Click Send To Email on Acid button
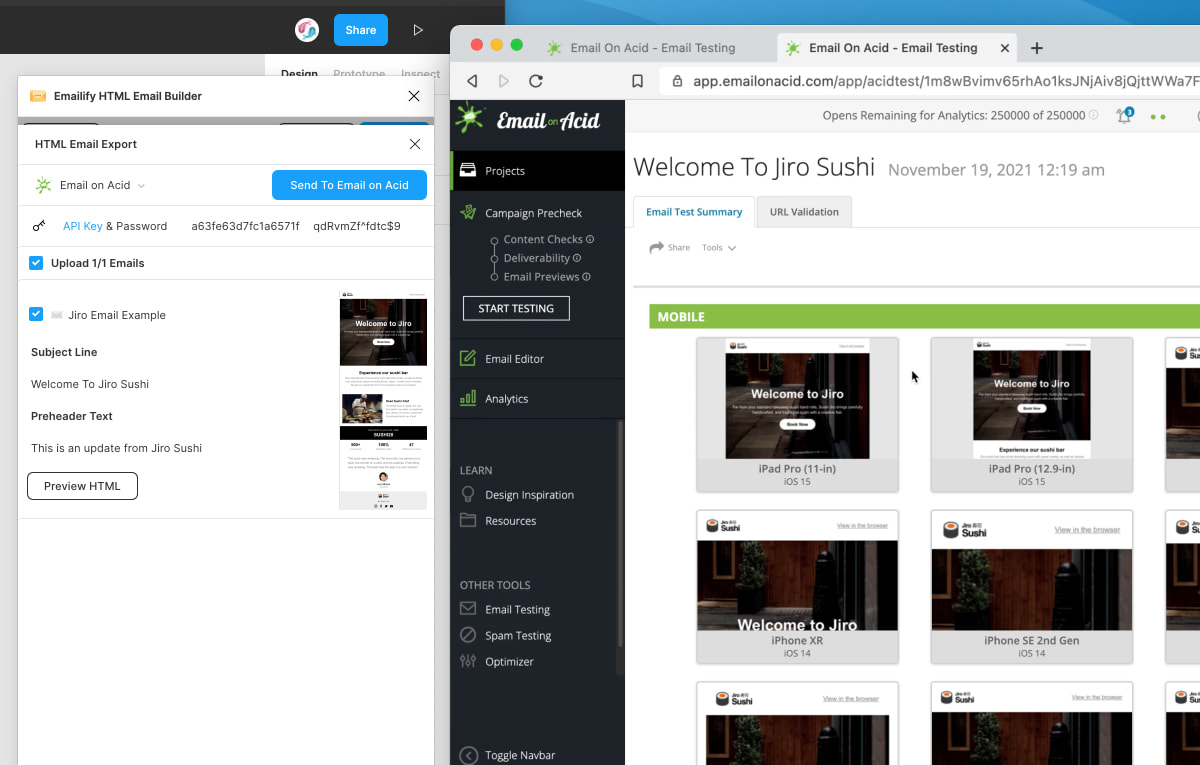 coord(349,185)
